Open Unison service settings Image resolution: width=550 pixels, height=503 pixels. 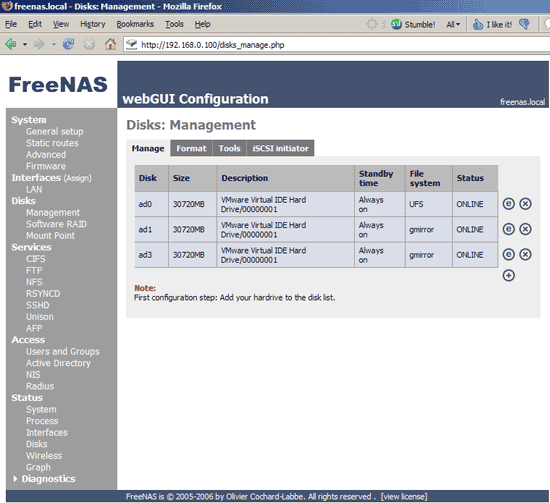pyautogui.click(x=40, y=317)
